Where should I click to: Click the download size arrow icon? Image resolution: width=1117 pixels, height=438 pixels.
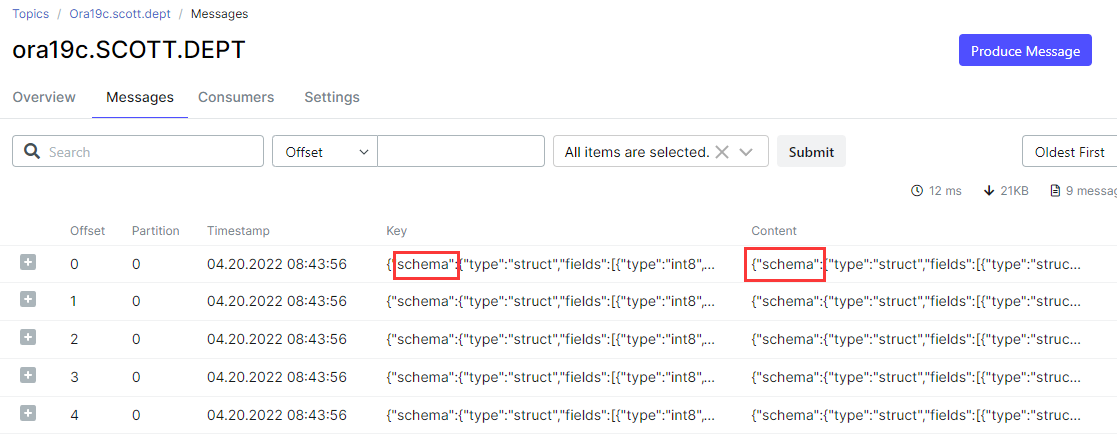[x=989, y=190]
